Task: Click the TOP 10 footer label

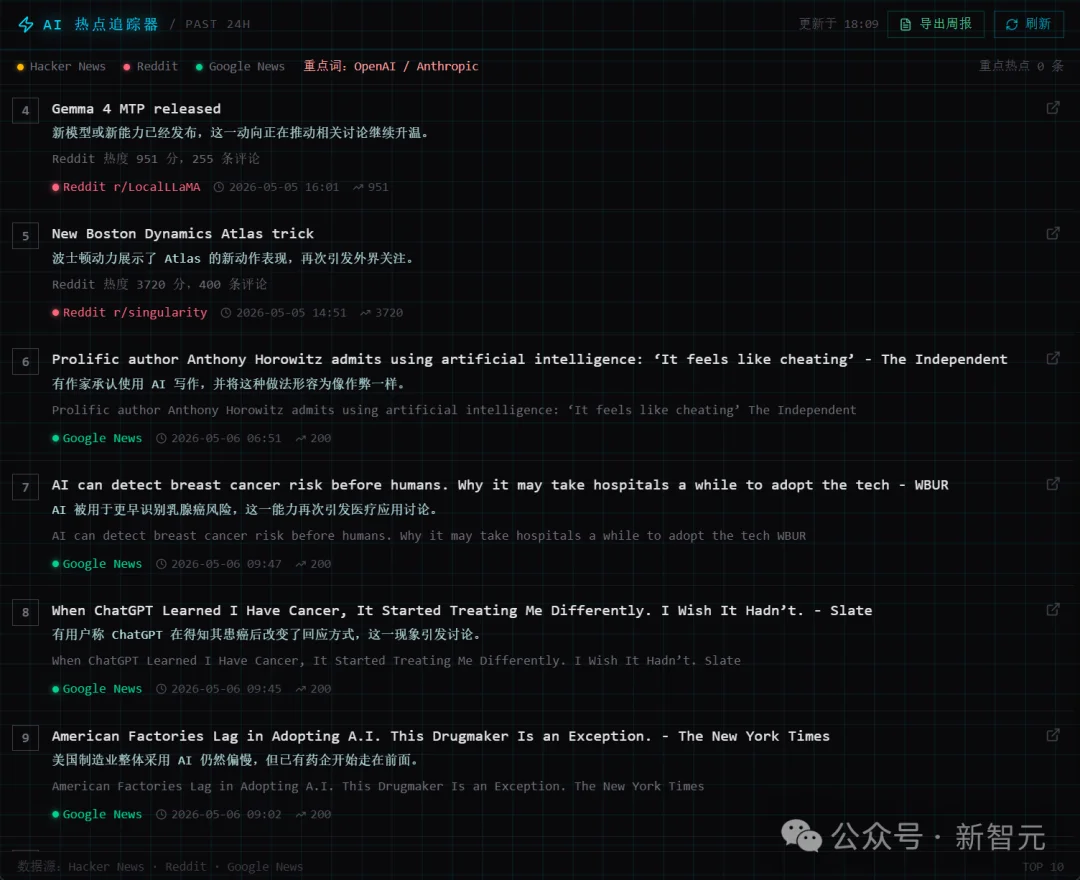Action: (1043, 867)
